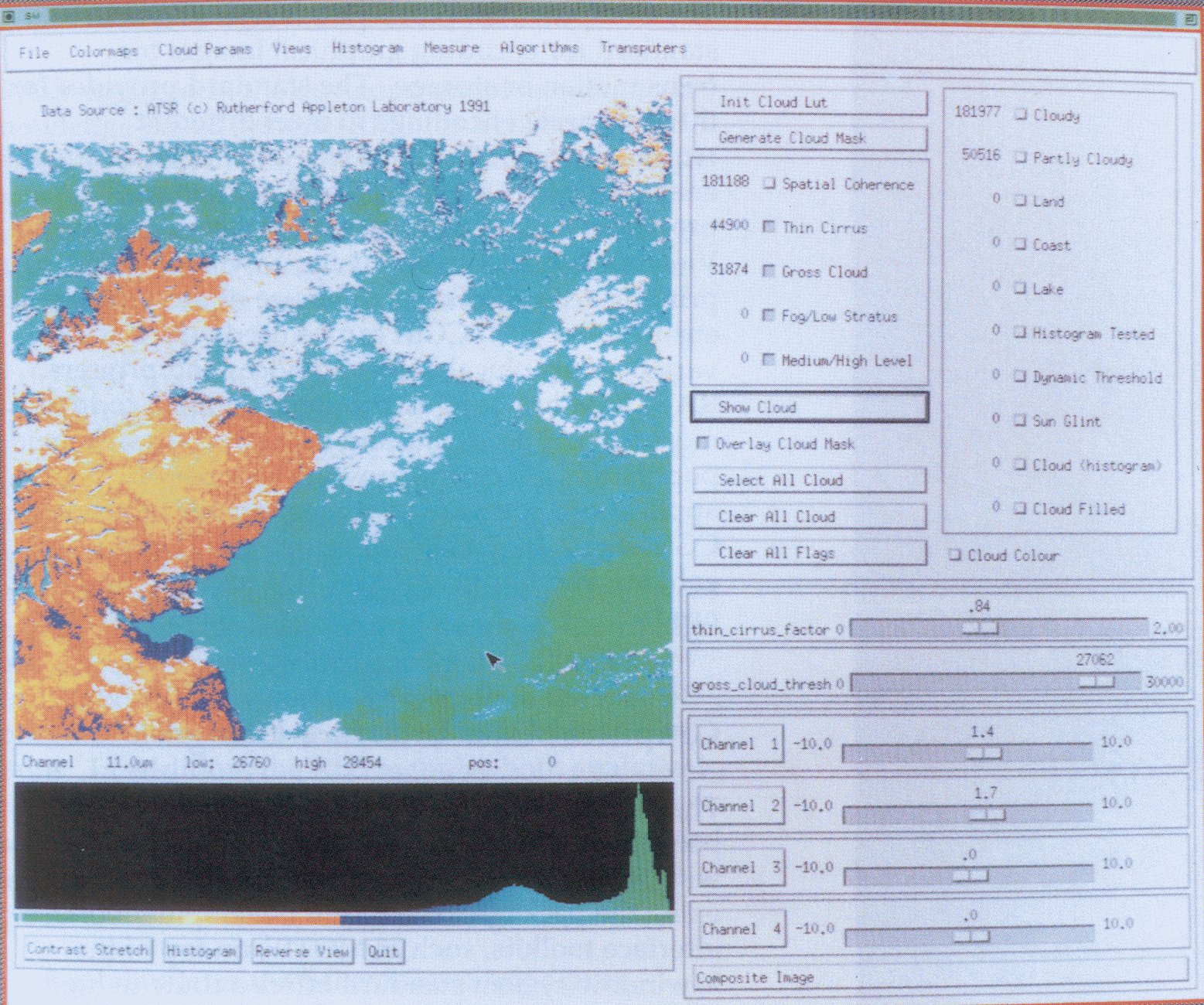Toggle the Thin Cirrus flag
The image size is (1204, 1005).
[768, 227]
